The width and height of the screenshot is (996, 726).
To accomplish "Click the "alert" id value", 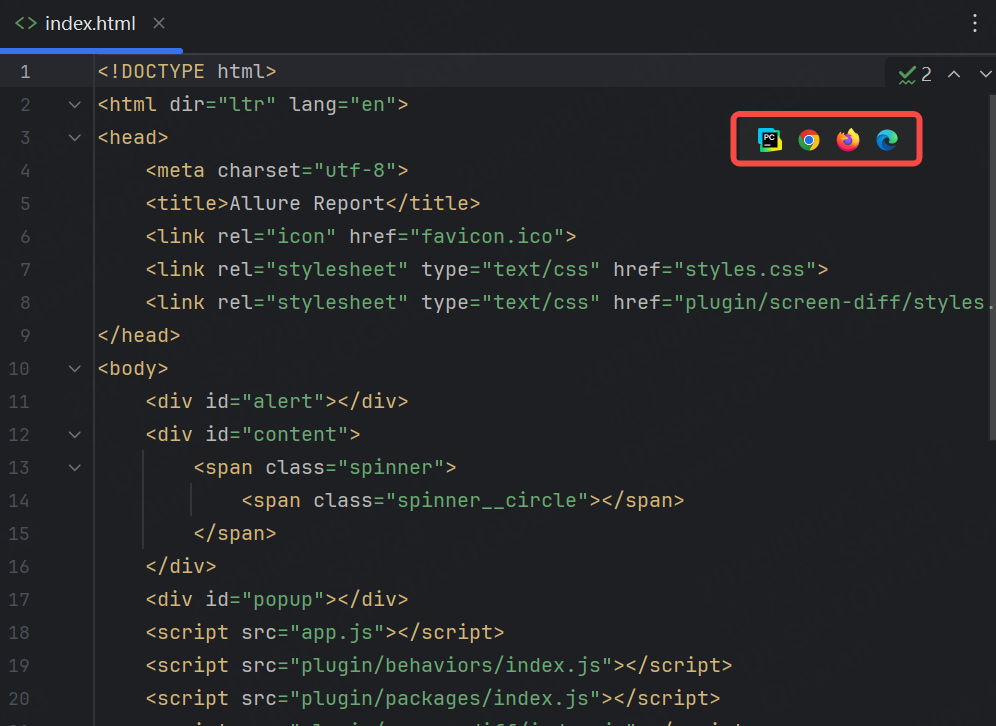I will pos(283,402).
